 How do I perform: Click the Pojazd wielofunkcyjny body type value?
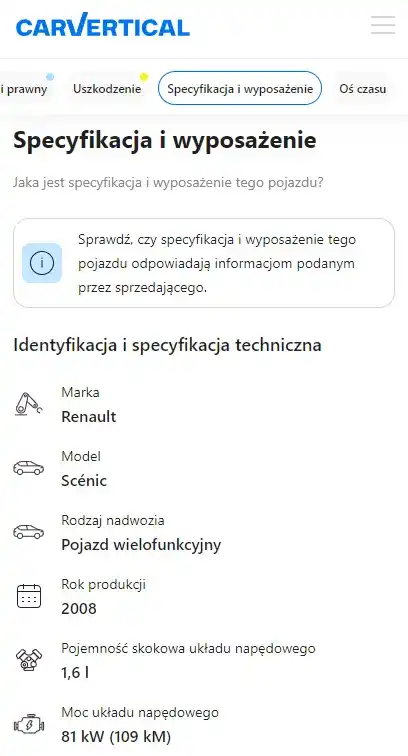141,545
